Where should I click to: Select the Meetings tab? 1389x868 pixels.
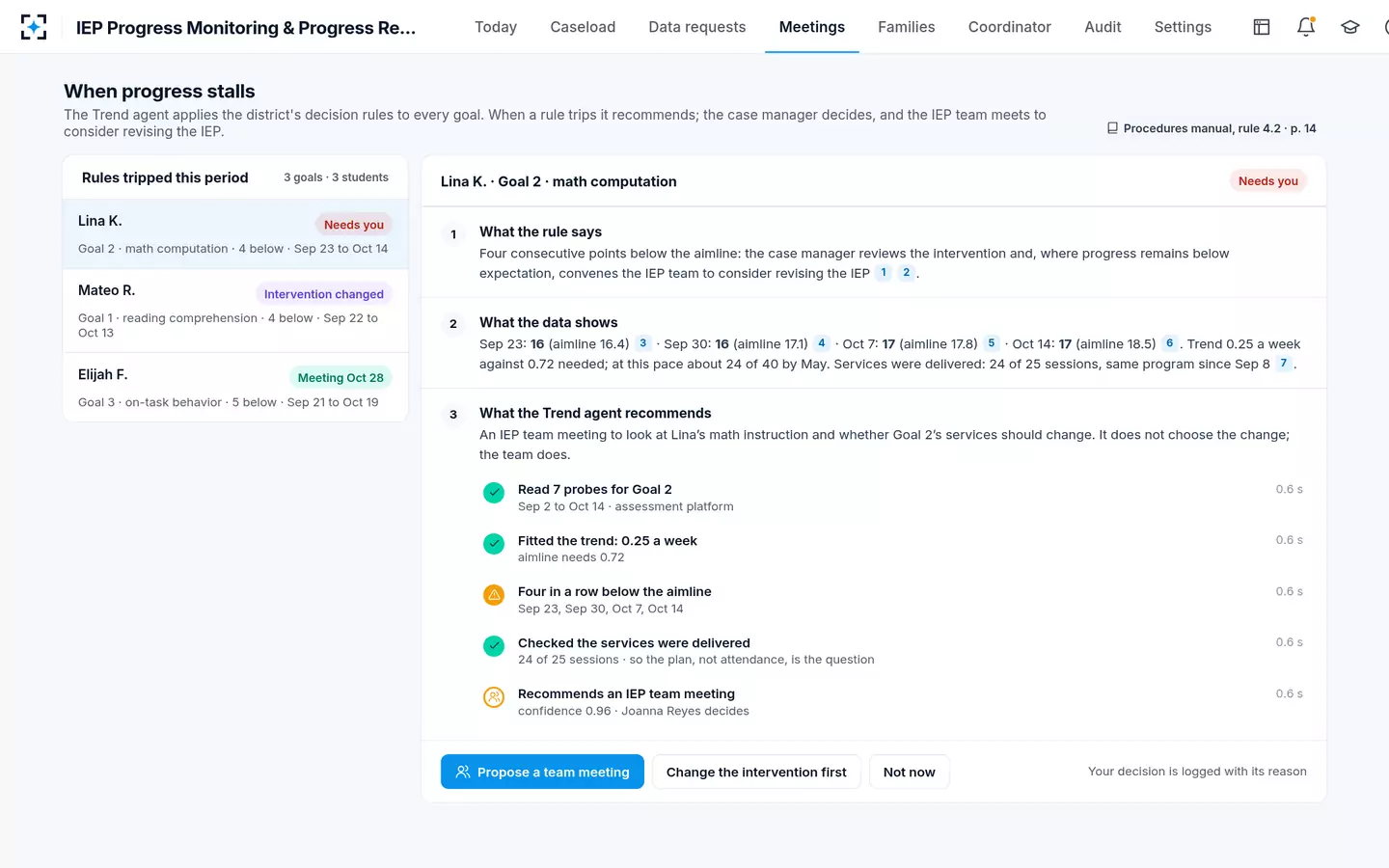click(812, 27)
